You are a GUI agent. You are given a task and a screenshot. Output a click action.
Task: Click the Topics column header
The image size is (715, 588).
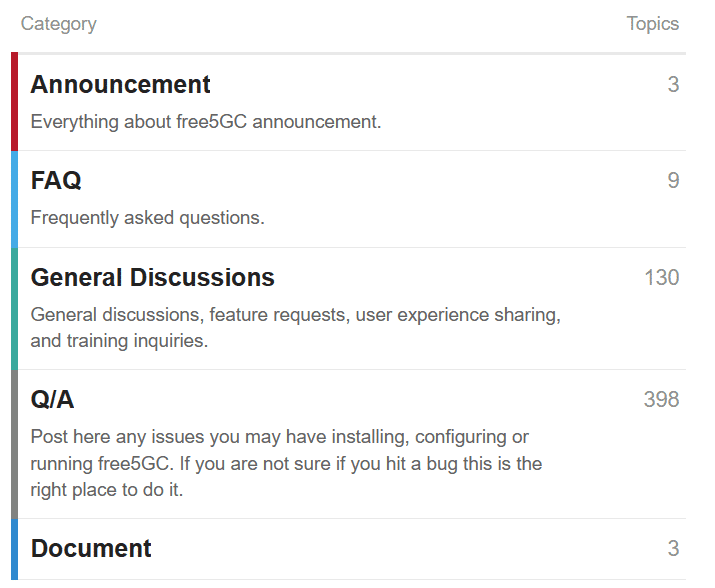[x=653, y=24]
